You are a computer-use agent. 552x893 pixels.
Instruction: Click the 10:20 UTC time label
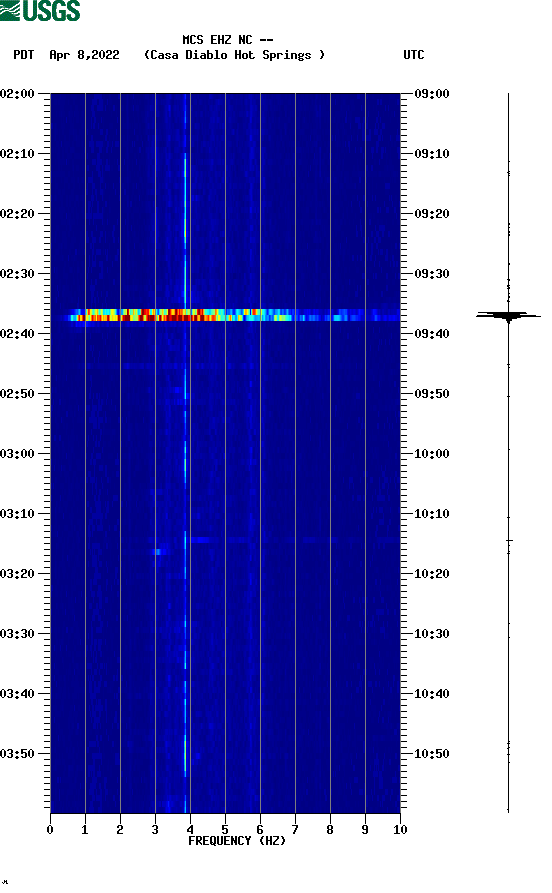pos(432,574)
